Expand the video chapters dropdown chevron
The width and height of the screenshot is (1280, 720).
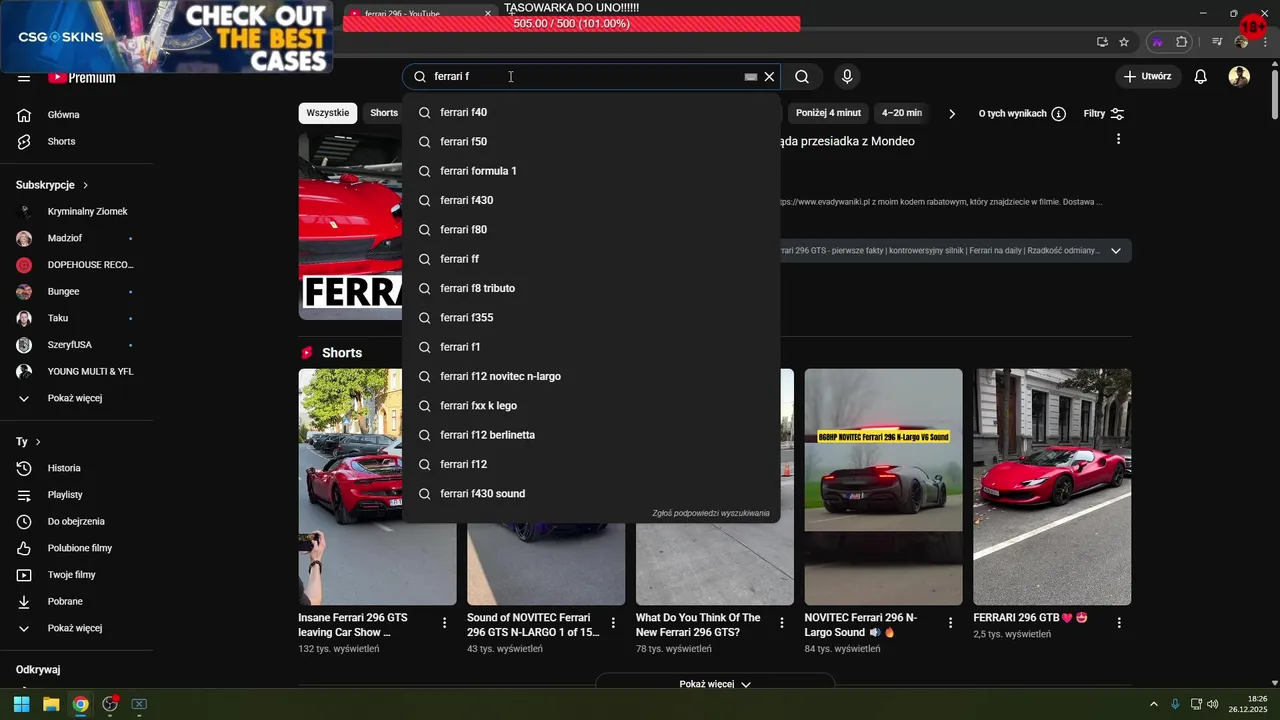coord(1116,251)
